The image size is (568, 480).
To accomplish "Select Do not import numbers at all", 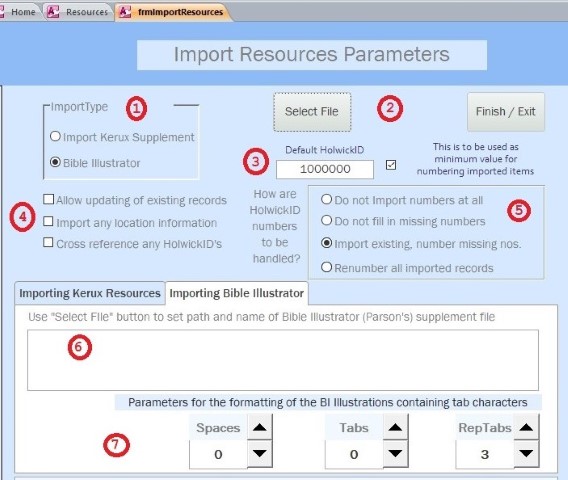I will (326, 199).
